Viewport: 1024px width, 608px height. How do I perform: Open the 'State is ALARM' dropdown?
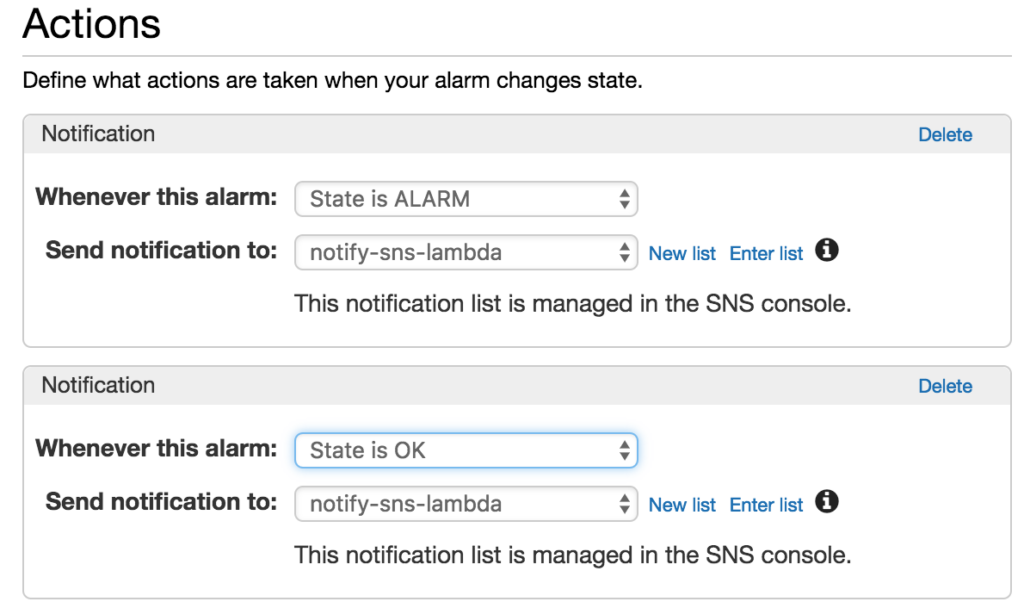pyautogui.click(x=466, y=199)
